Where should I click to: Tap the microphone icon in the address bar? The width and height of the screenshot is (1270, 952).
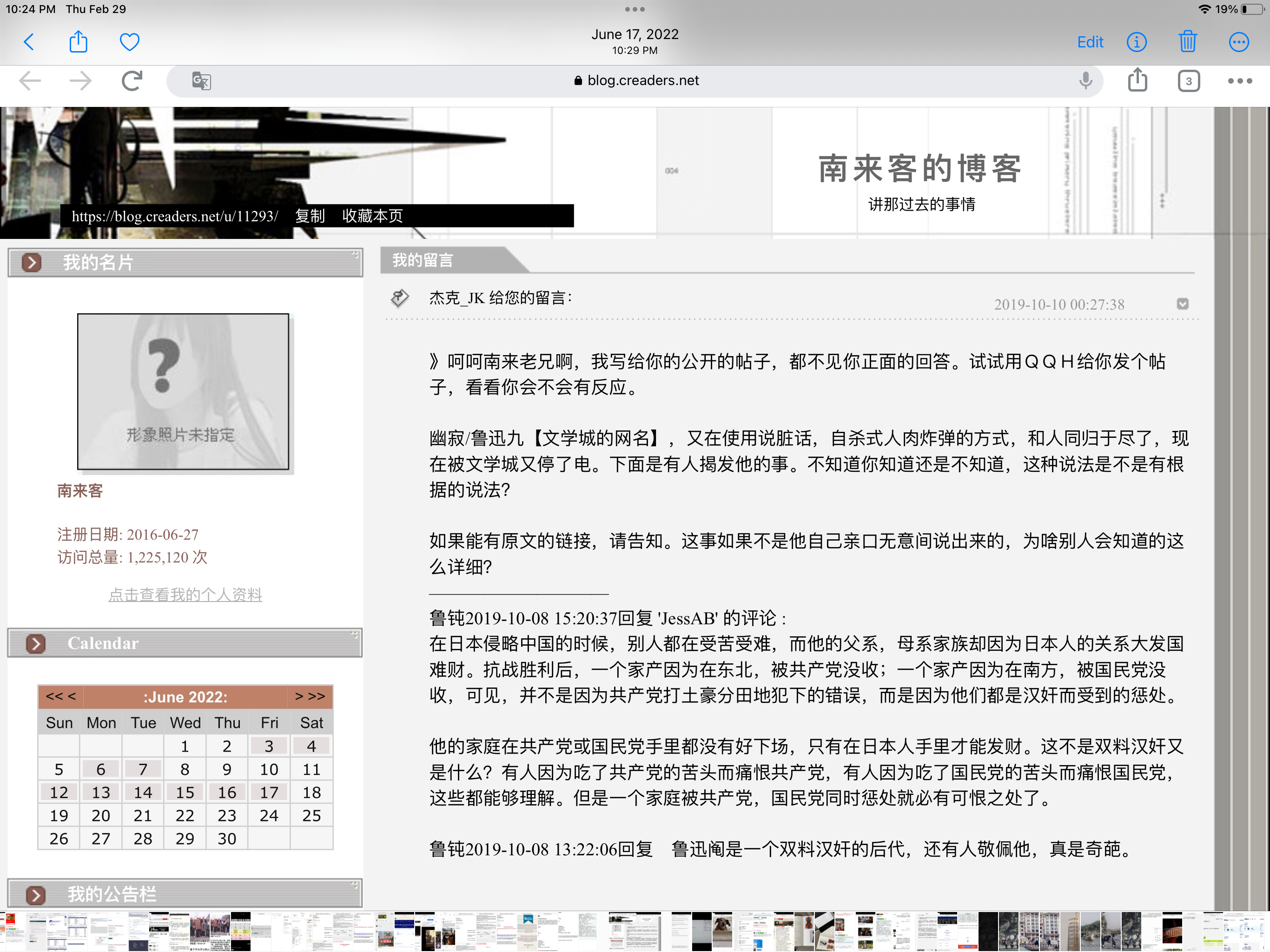click(x=1085, y=80)
